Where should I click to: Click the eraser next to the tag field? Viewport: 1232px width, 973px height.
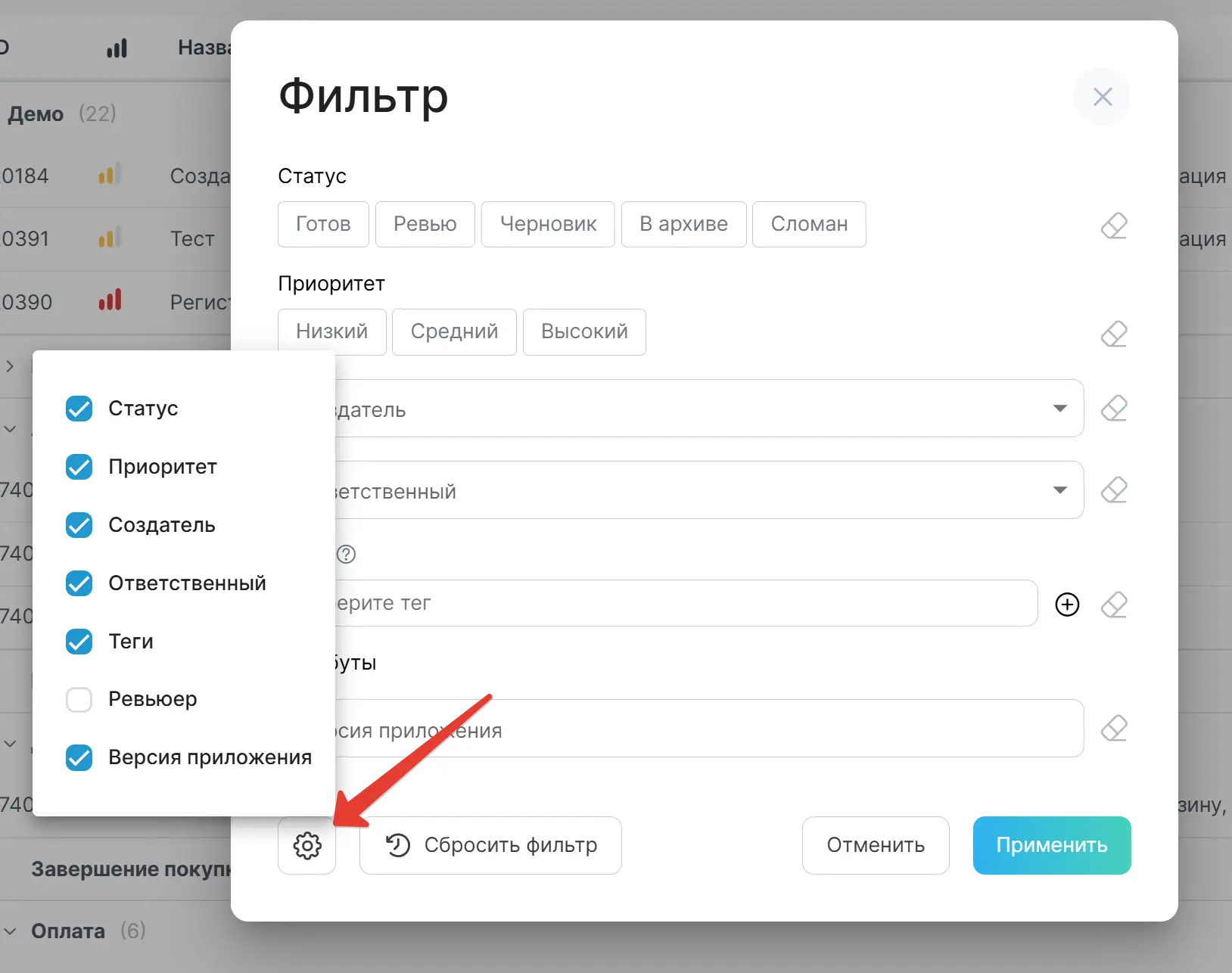pyautogui.click(x=1115, y=604)
